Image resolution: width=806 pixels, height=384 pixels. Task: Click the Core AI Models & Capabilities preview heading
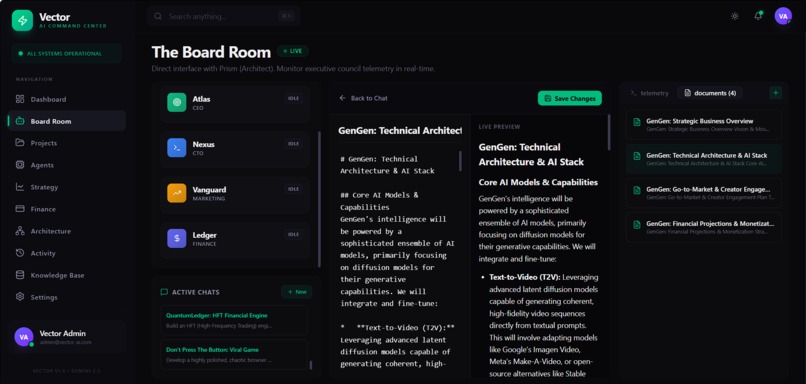[x=538, y=182]
